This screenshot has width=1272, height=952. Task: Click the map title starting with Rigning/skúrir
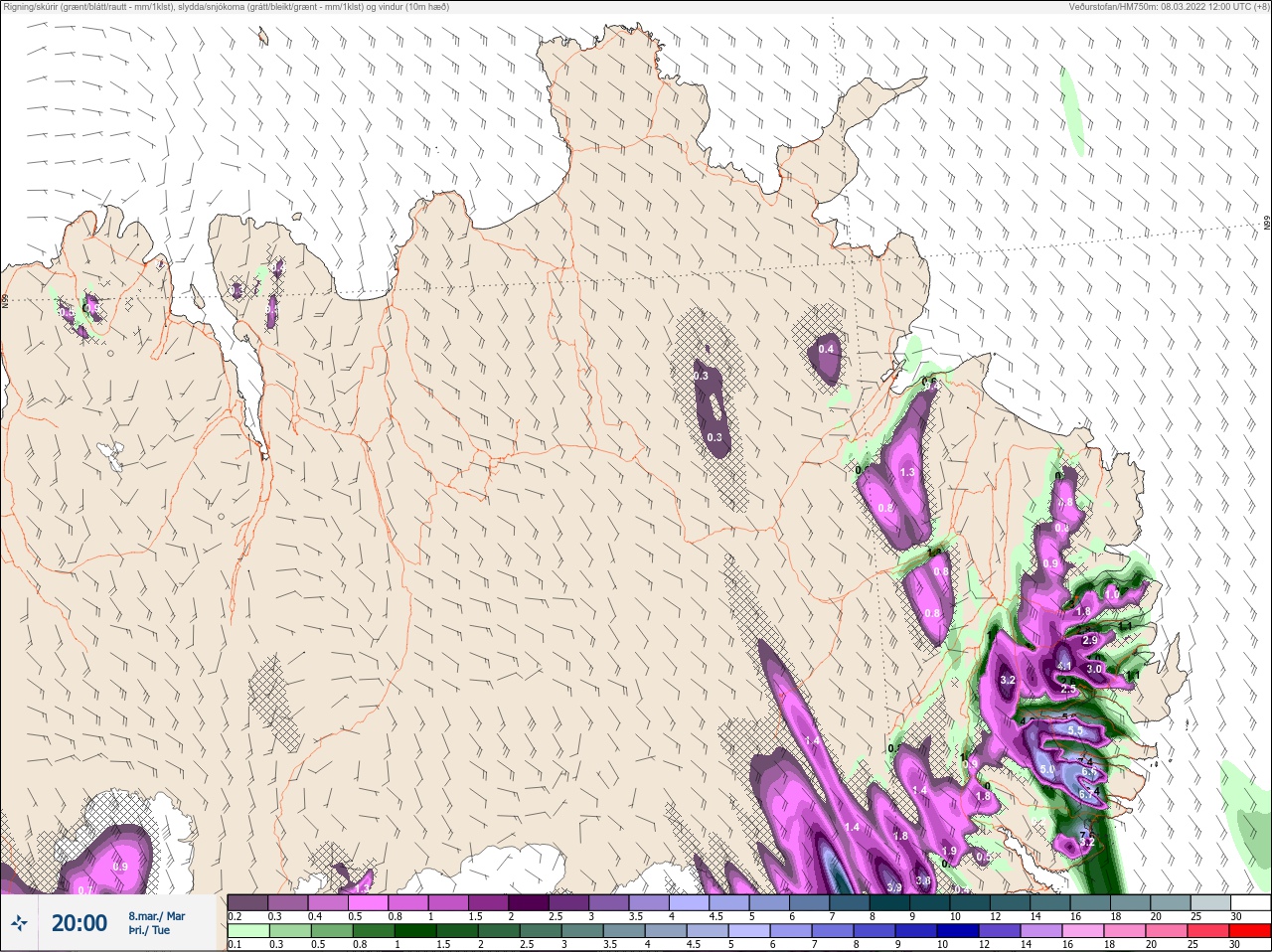coord(227,7)
